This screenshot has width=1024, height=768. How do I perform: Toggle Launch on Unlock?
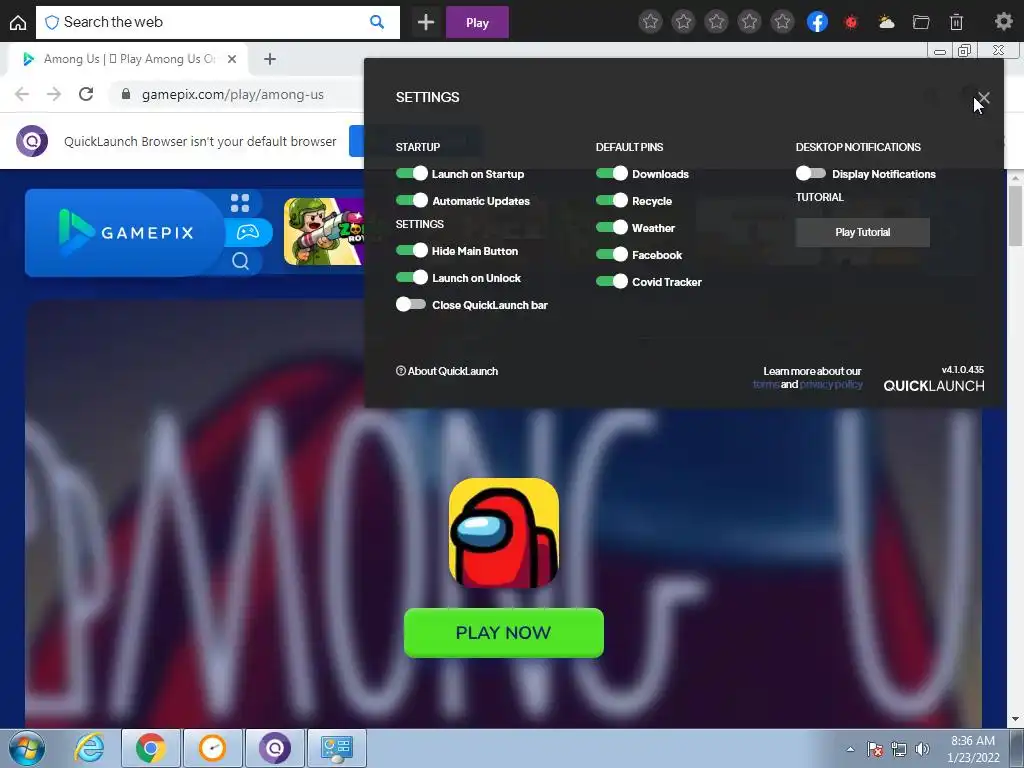pyautogui.click(x=411, y=278)
